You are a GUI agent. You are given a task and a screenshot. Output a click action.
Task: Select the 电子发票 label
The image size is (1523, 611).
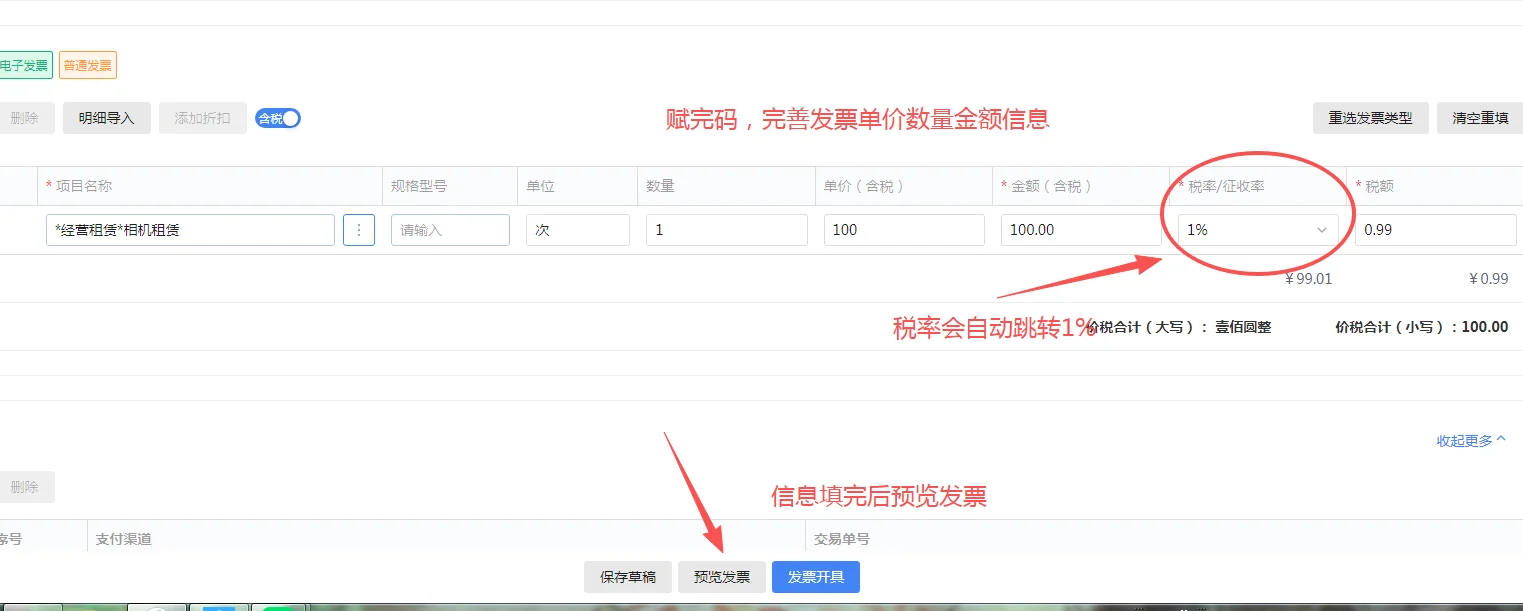point(25,64)
